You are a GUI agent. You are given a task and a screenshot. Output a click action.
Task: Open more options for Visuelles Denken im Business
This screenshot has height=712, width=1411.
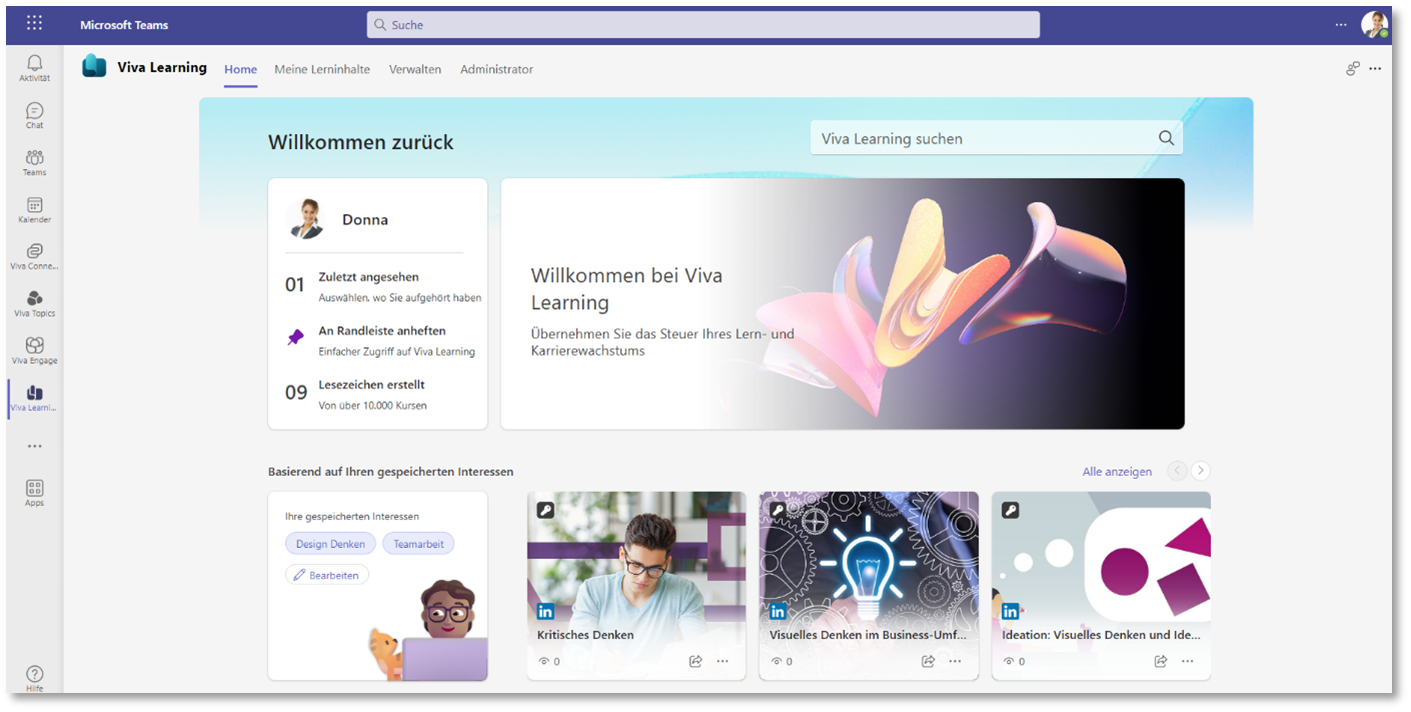click(x=955, y=661)
